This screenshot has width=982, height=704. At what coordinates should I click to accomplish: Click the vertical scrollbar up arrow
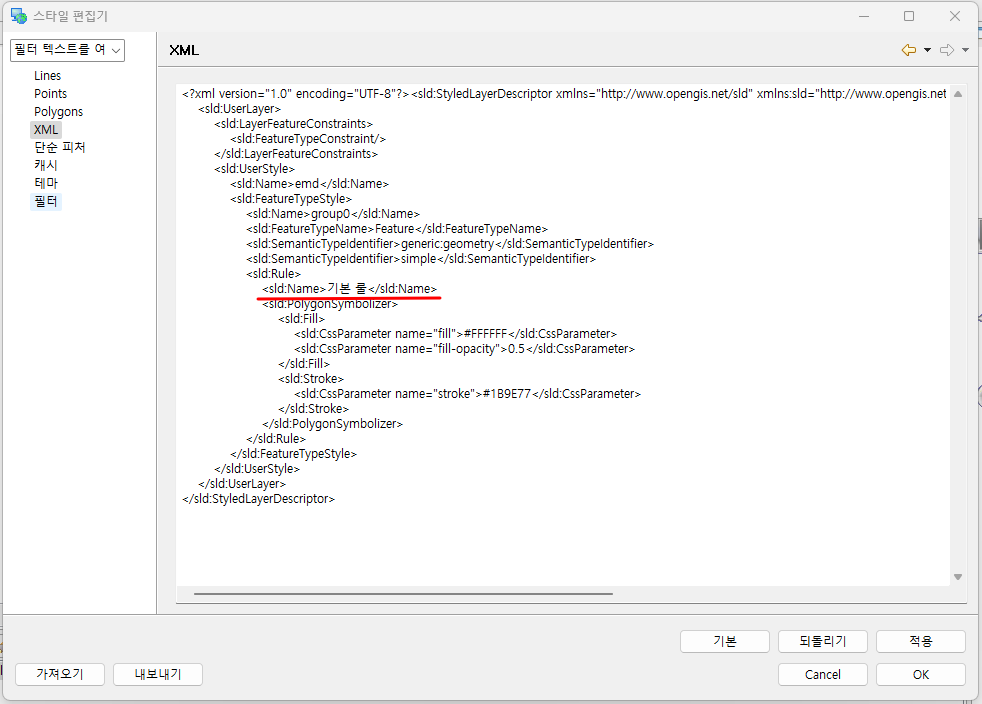coord(958,94)
